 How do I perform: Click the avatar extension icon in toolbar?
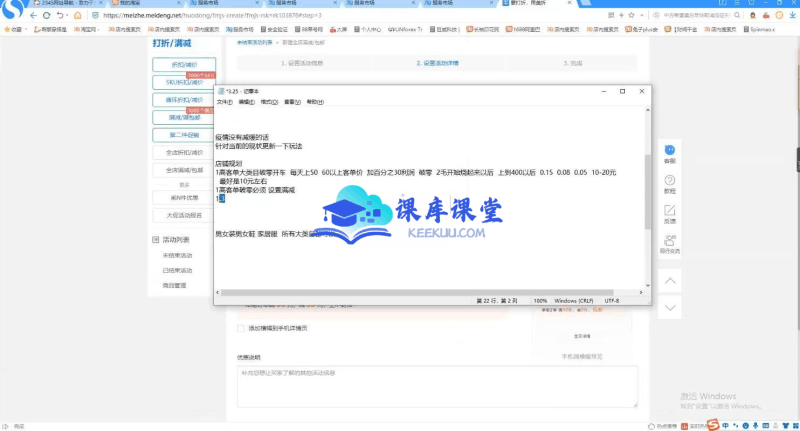(x=753, y=15)
